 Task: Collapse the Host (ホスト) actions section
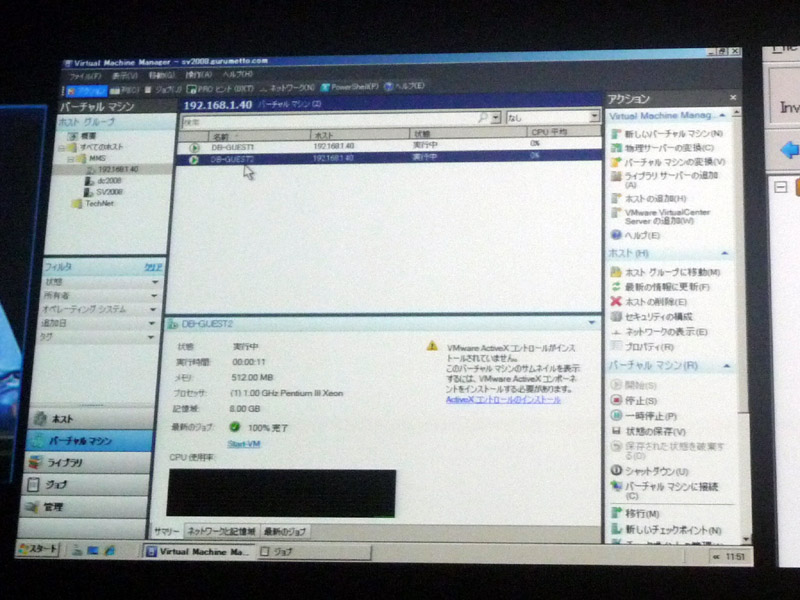click(x=725, y=253)
